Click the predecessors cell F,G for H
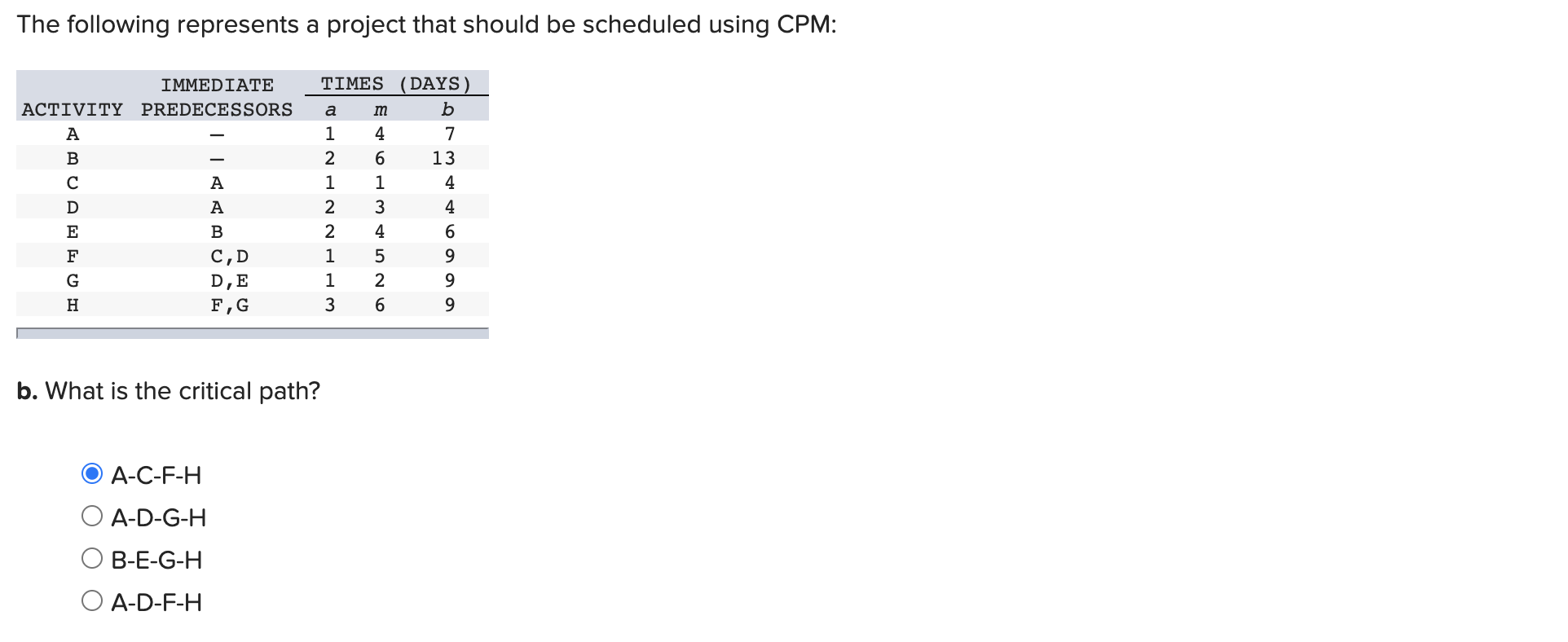The image size is (1568, 642). (x=230, y=306)
